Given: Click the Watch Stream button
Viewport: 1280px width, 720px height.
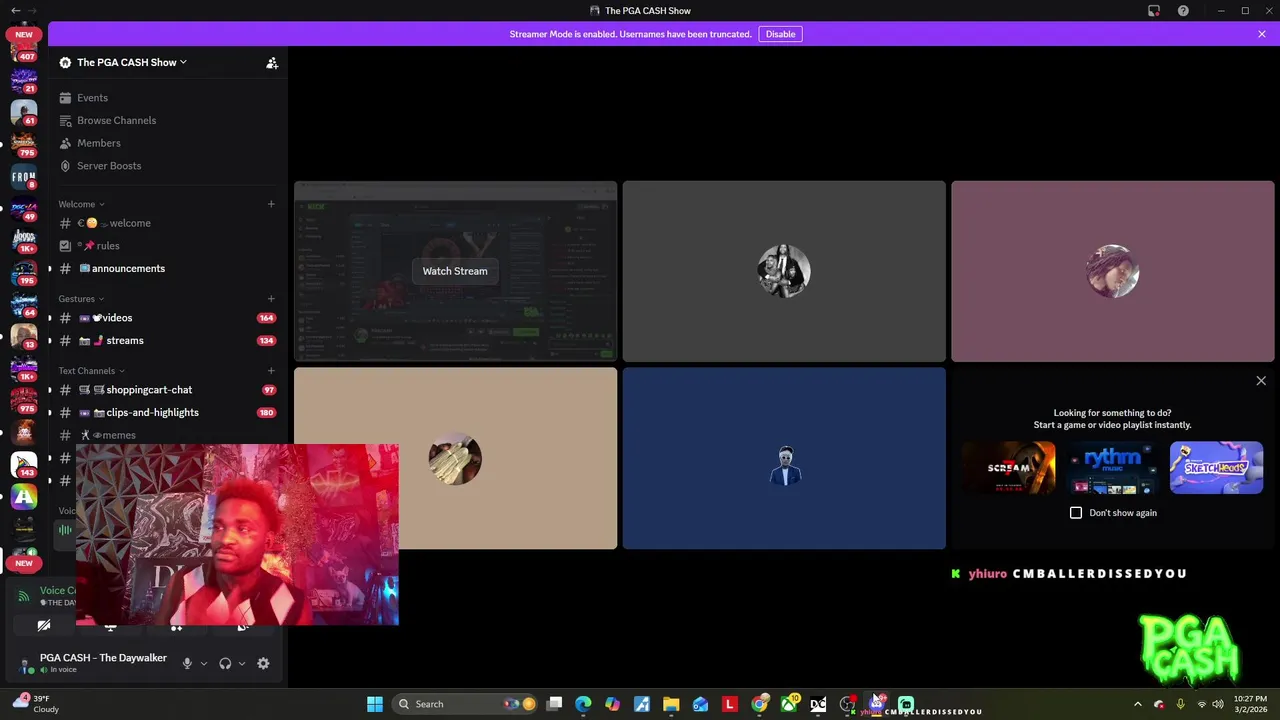Looking at the screenshot, I should point(455,271).
